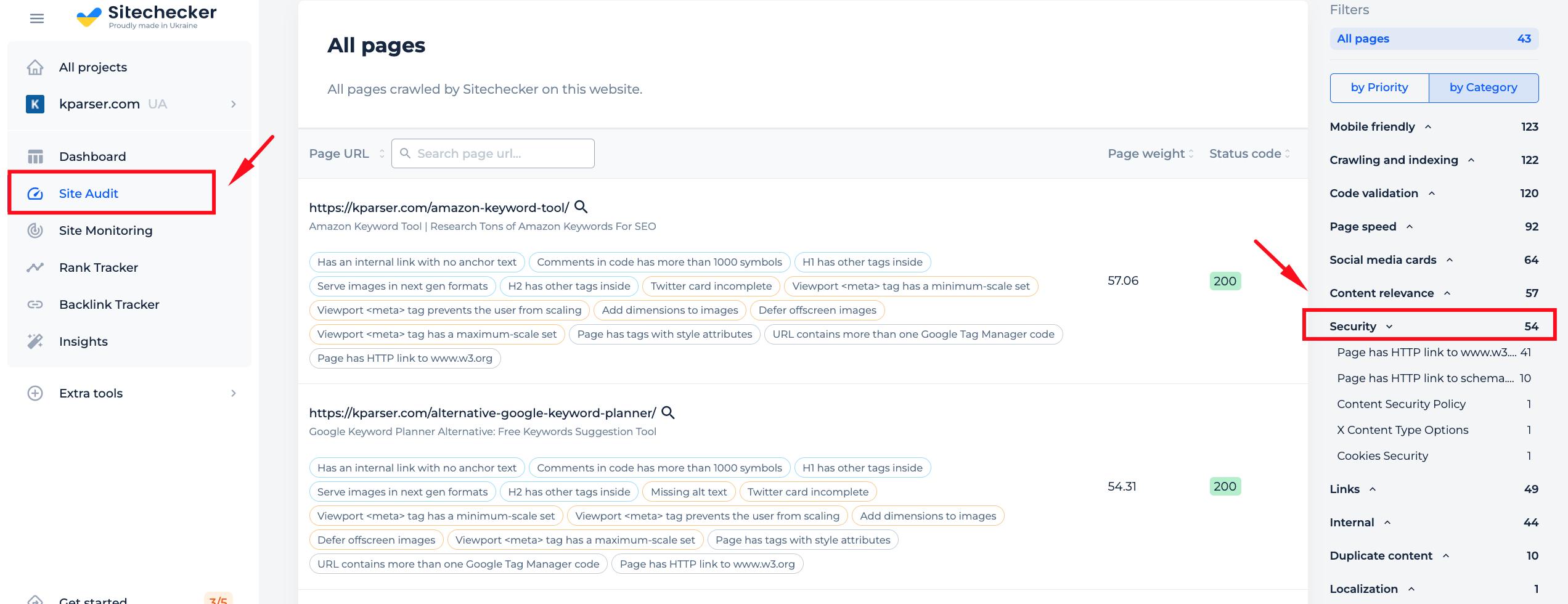Click the Sitechecker heart logo
1568x604 pixels.
89,17
